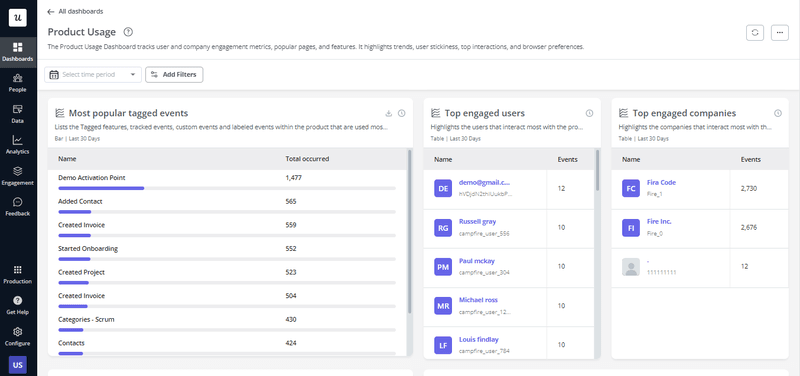Open Dashboards in the sidebar

click(18, 52)
